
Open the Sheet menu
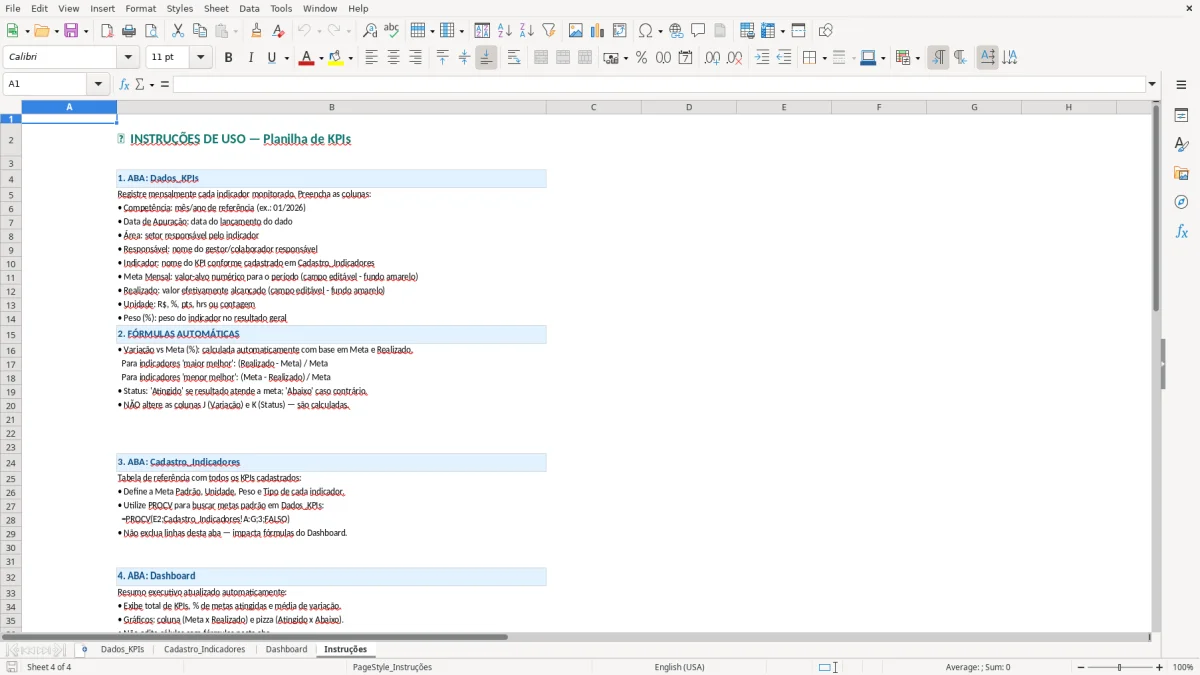pos(216,8)
